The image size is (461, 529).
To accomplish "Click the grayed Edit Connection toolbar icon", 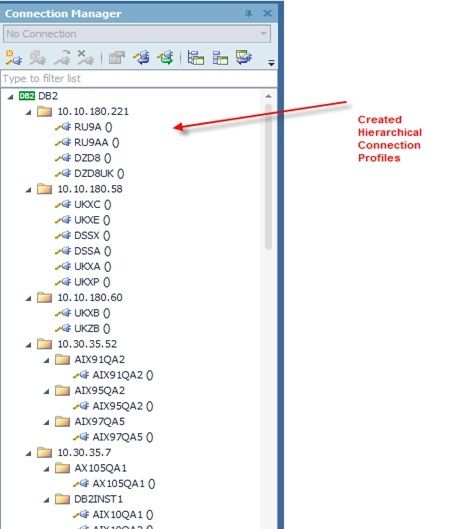I will [x=37, y=58].
